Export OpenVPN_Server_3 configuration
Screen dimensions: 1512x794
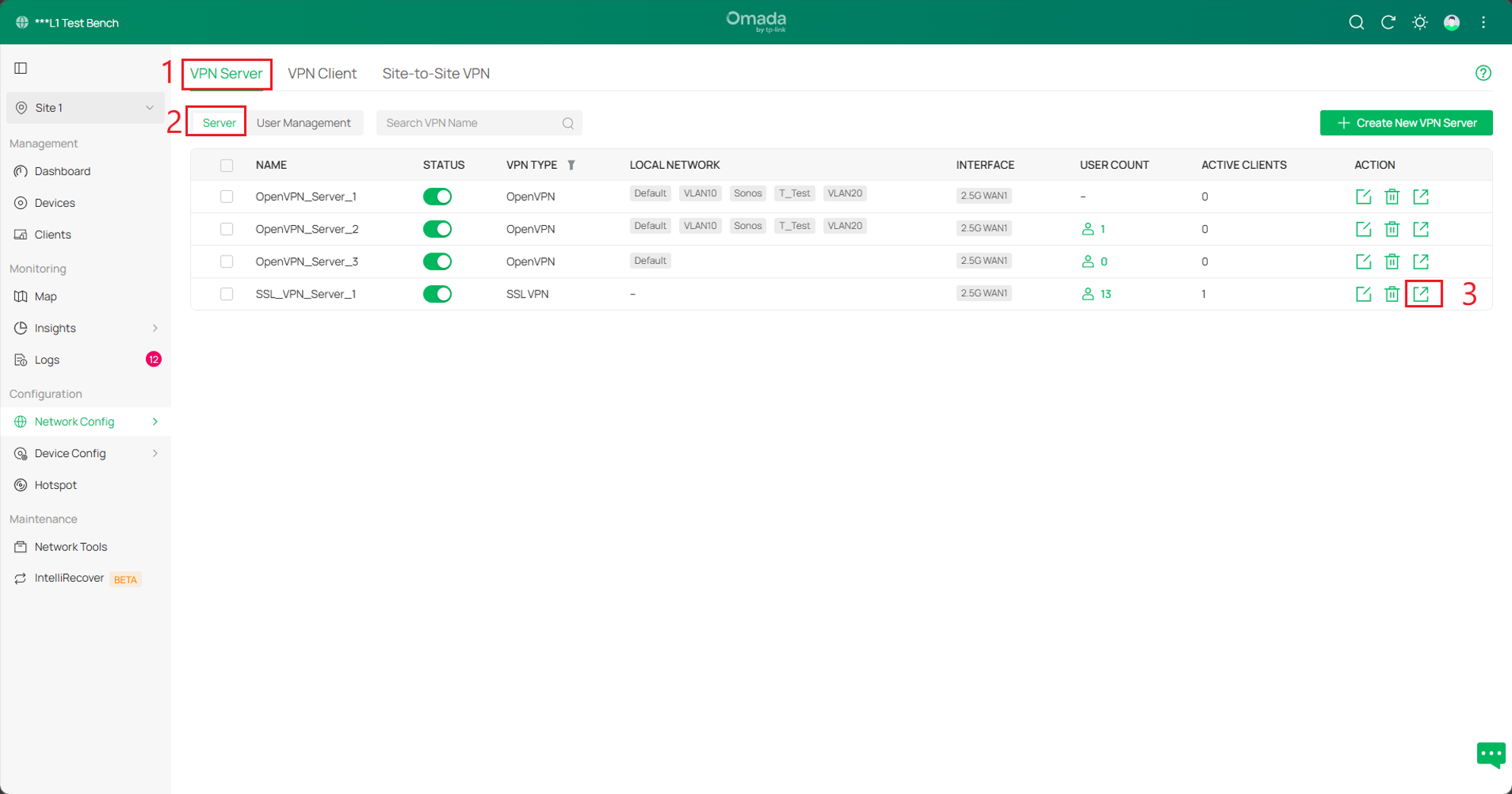(1421, 262)
